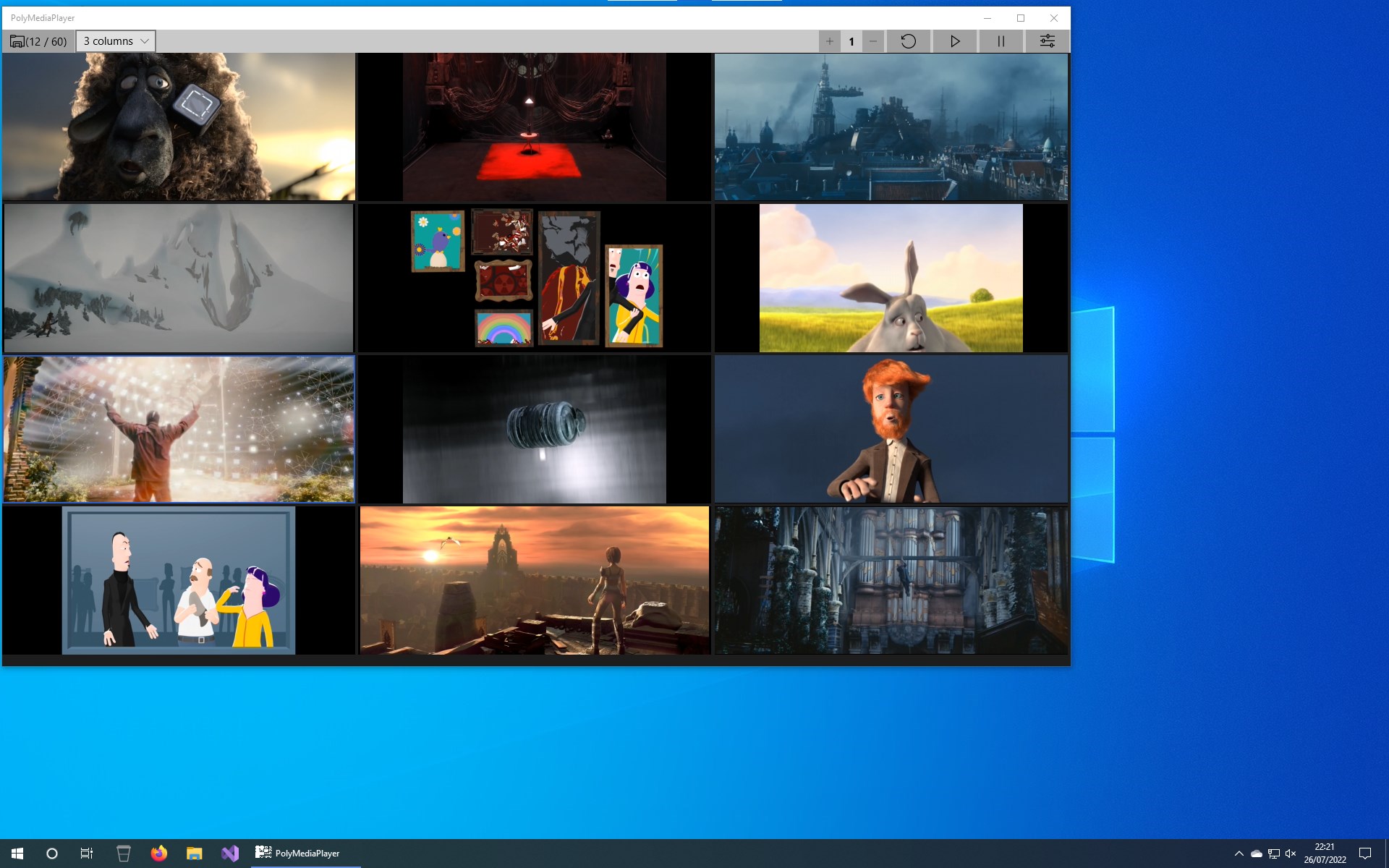Add one with the plus button
This screenshot has height=868, width=1389.
830,41
